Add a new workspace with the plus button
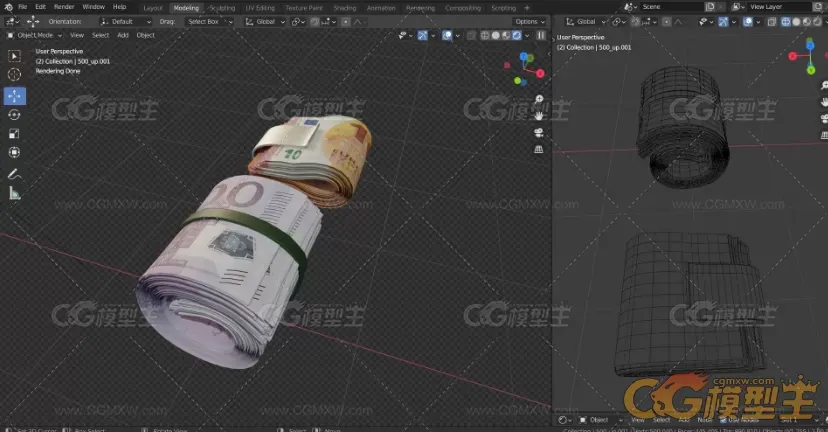828x432 pixels. [x=526, y=8]
